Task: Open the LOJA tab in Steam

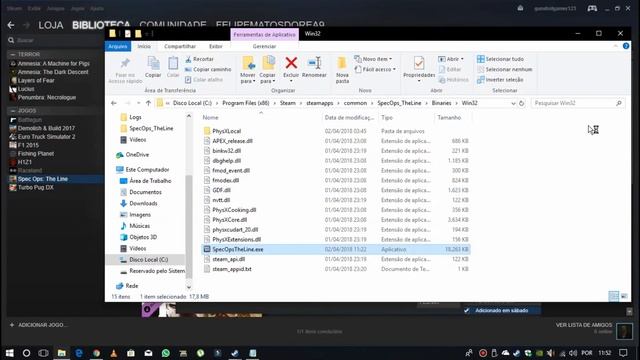Action: pyautogui.click(x=51, y=25)
